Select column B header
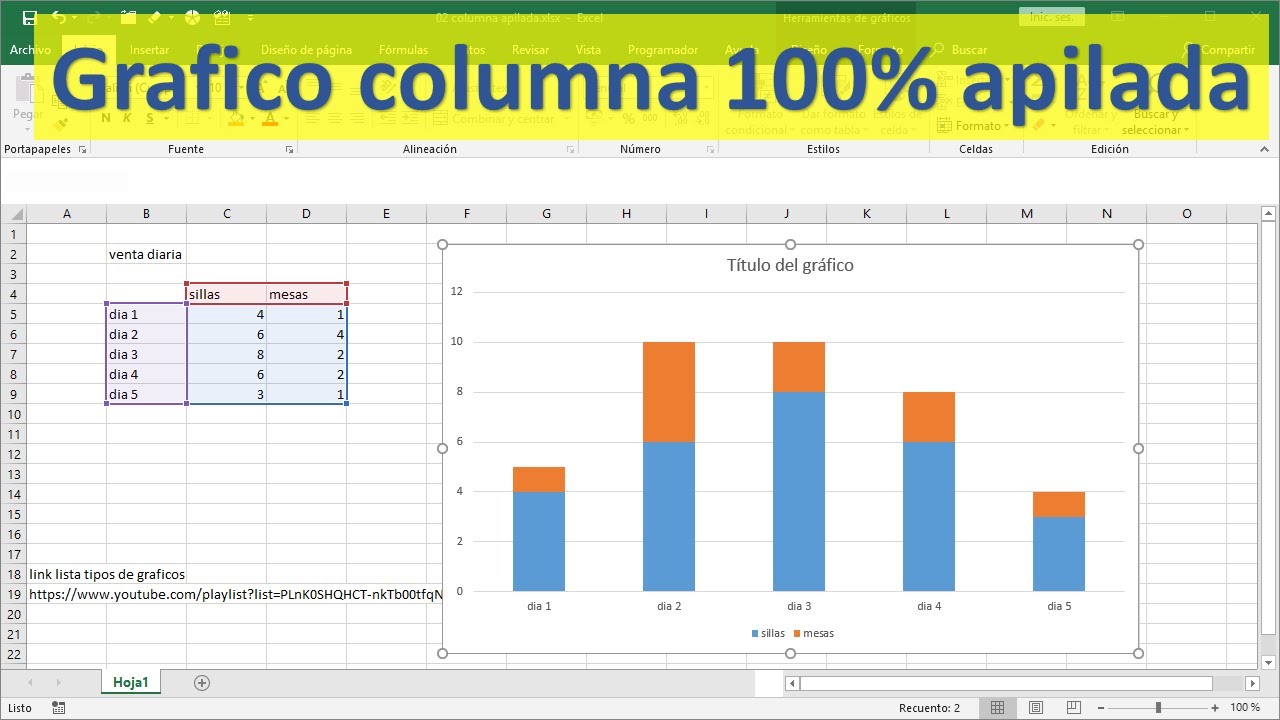 tap(146, 214)
